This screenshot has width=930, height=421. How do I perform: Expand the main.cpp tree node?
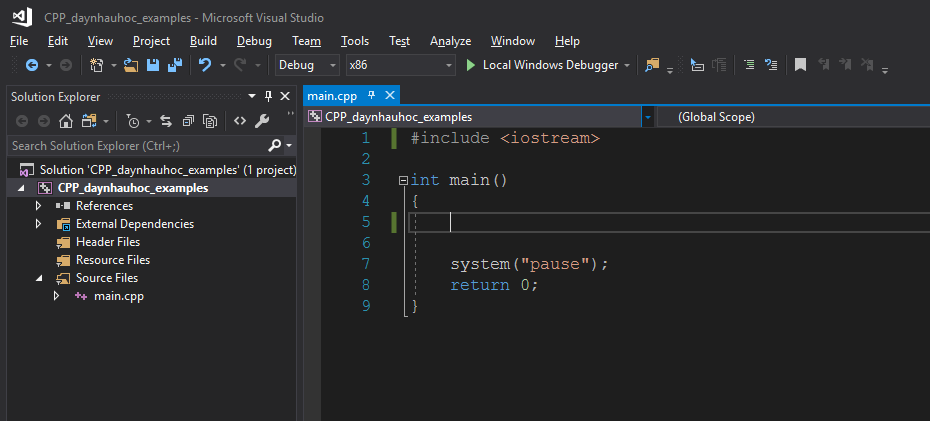point(57,296)
